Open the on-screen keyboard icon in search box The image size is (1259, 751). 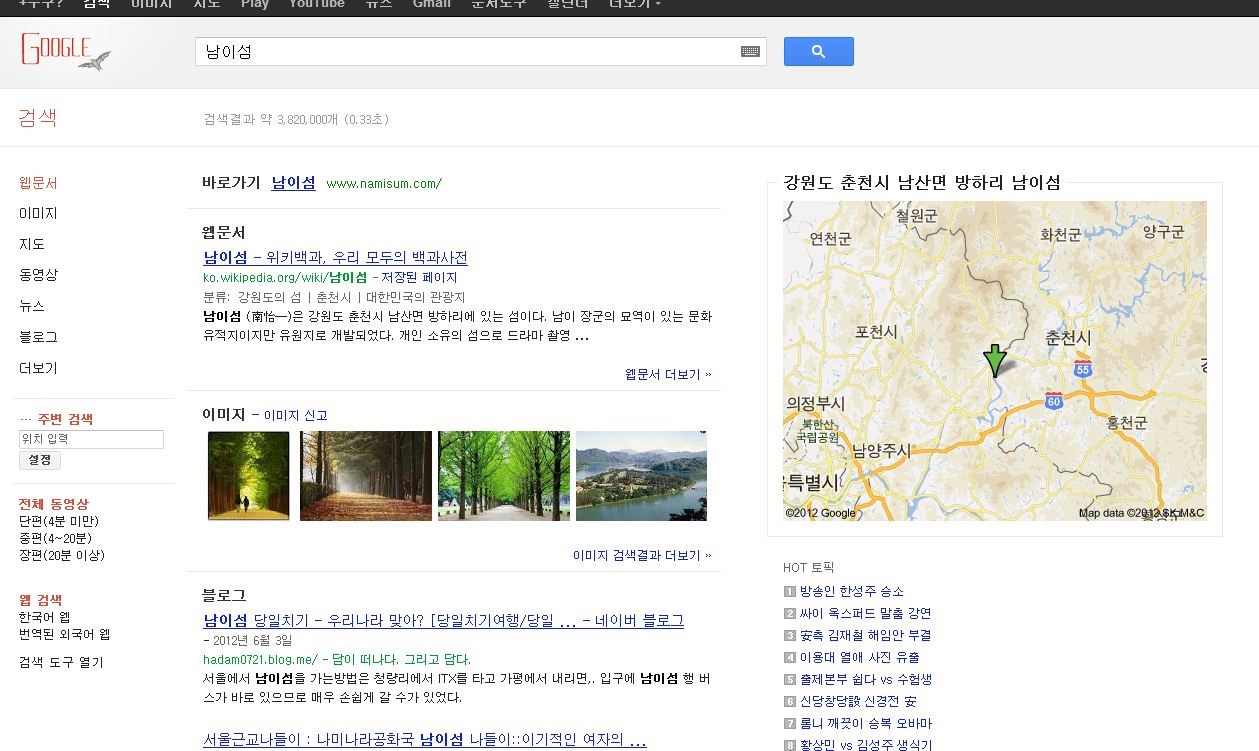pyautogui.click(x=750, y=52)
